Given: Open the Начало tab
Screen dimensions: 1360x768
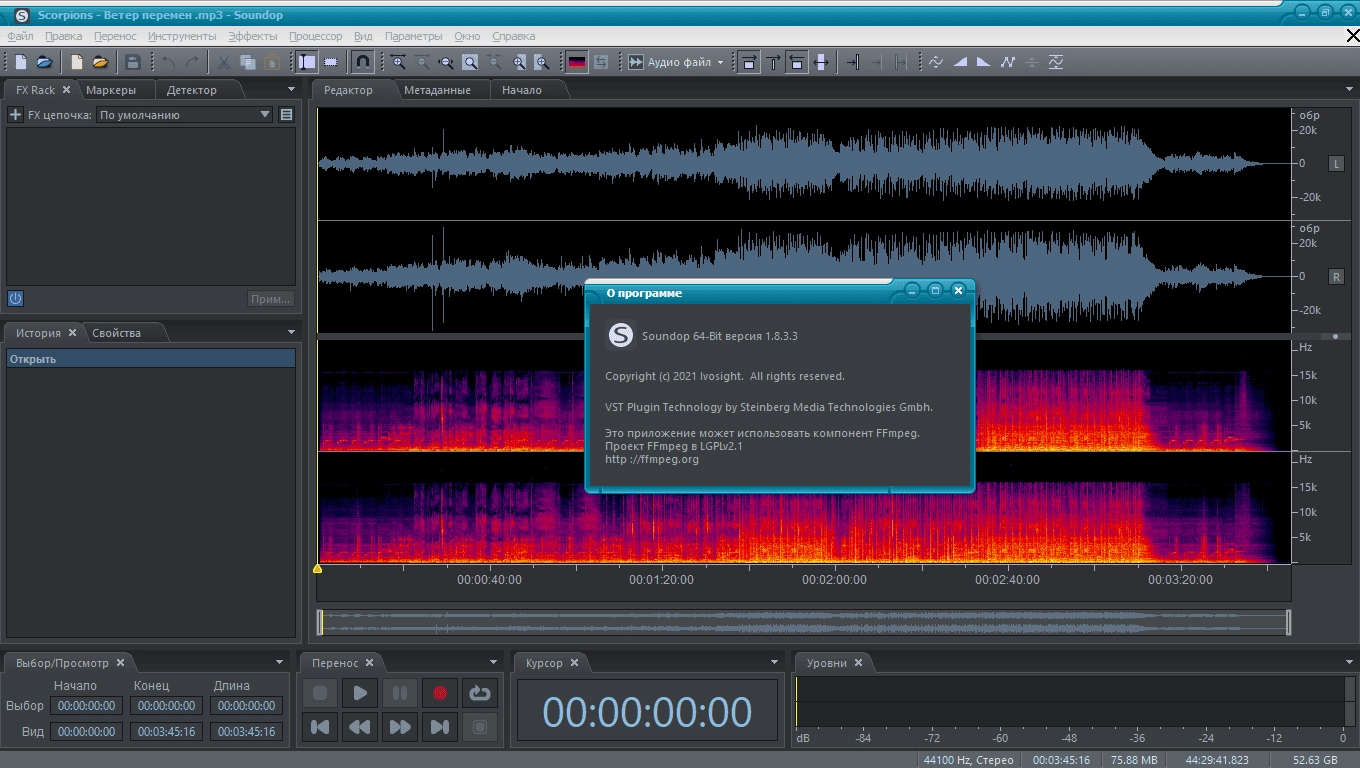Looking at the screenshot, I should (522, 90).
